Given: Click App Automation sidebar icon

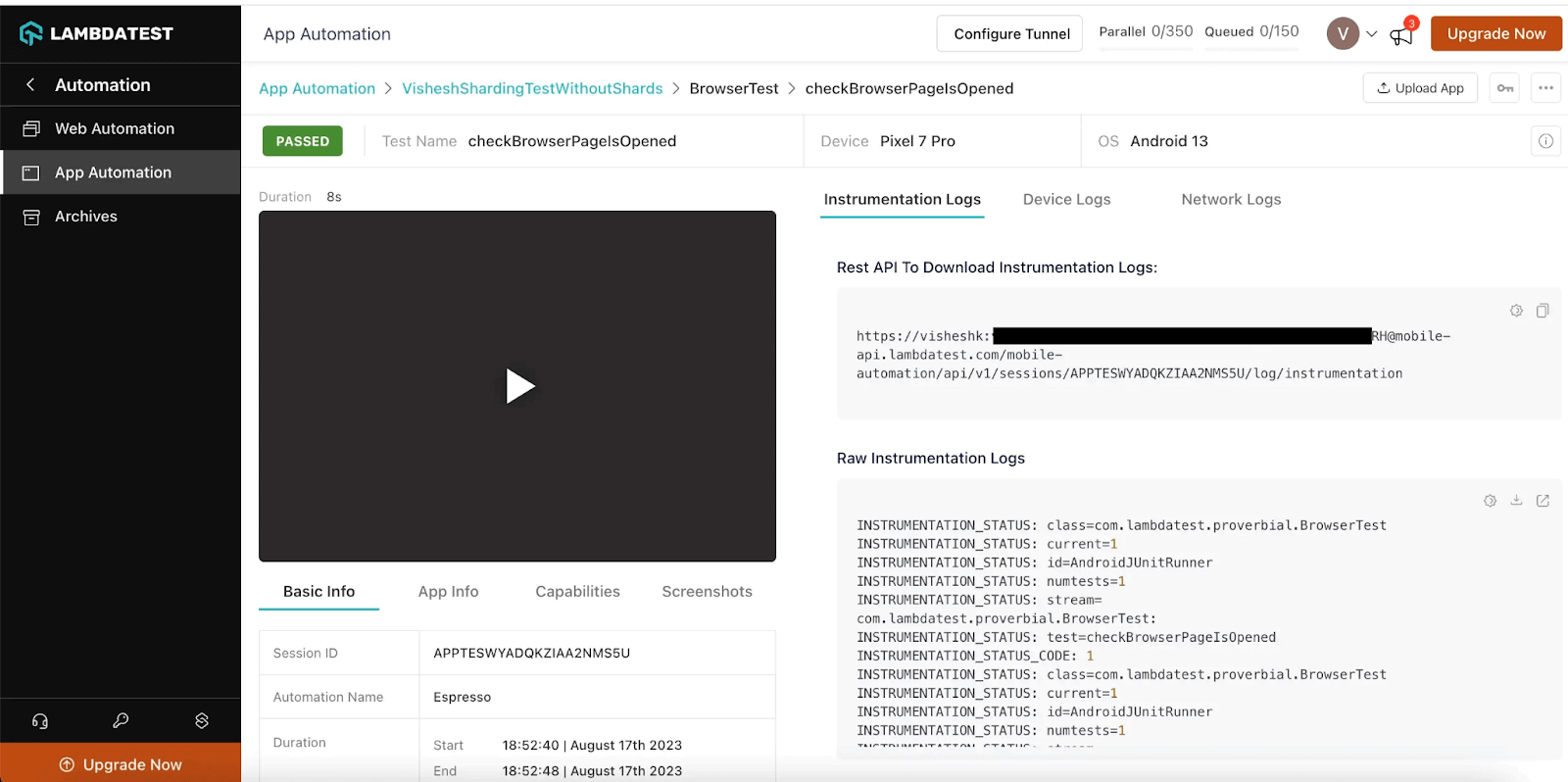Looking at the screenshot, I should [31, 172].
